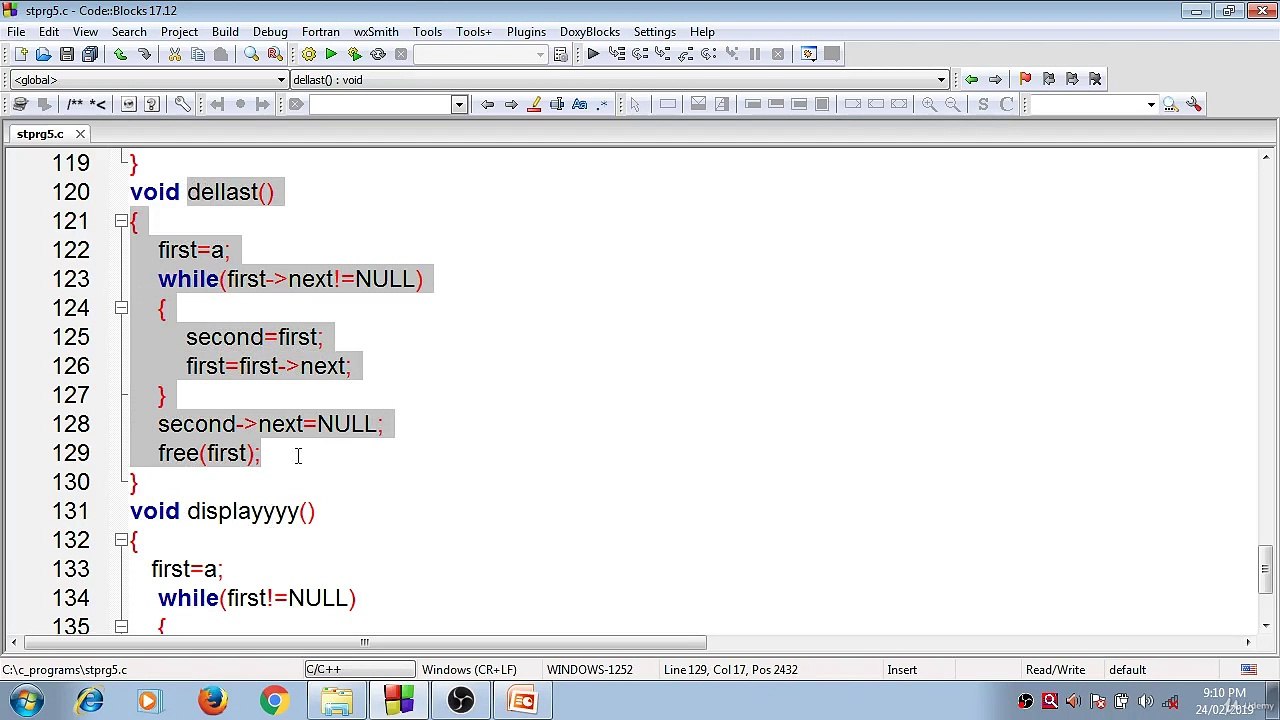The width and height of the screenshot is (1280, 720).
Task: Build the project with gear icon
Action: click(308, 54)
